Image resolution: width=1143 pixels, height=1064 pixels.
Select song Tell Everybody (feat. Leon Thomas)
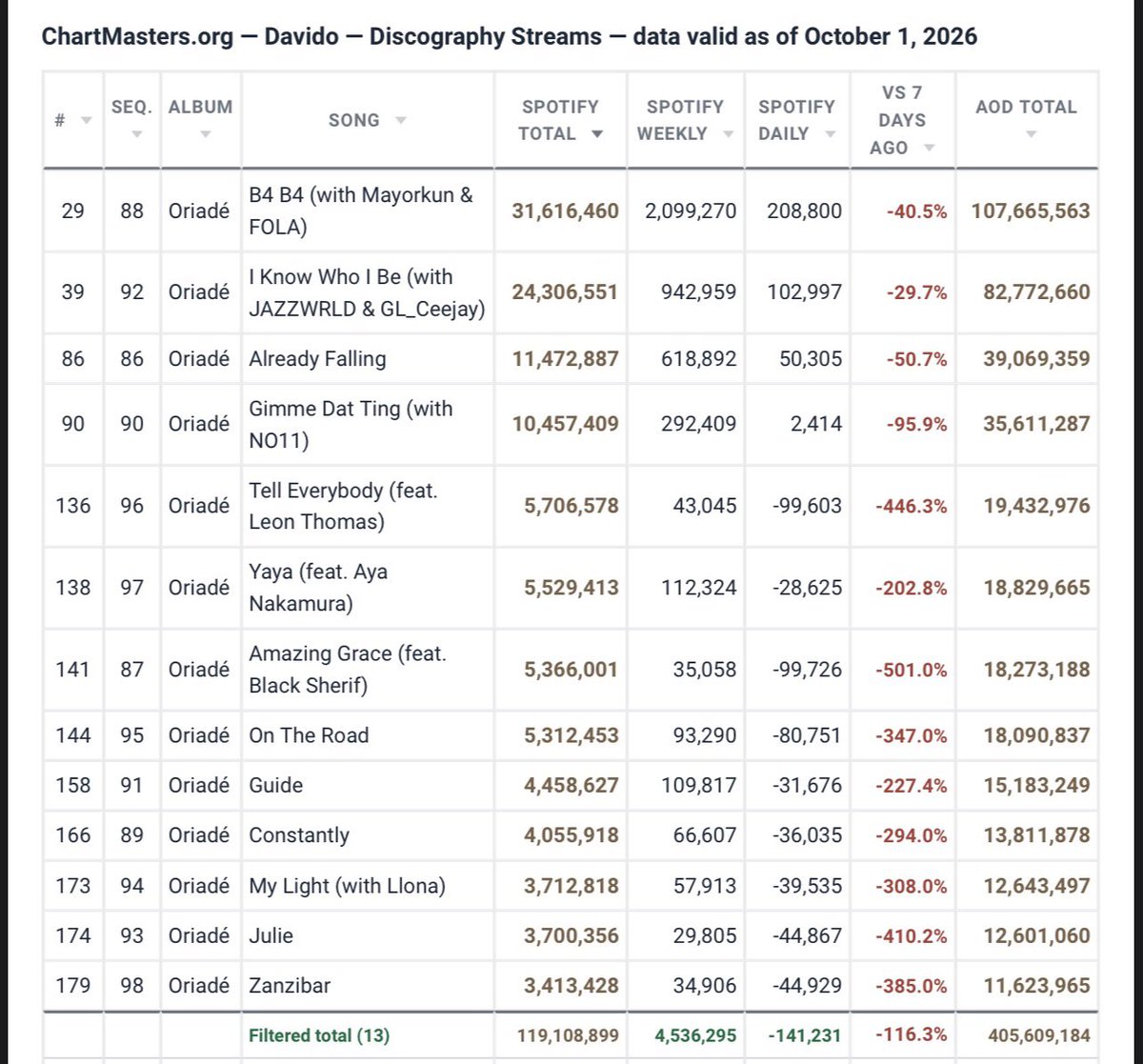343,506
